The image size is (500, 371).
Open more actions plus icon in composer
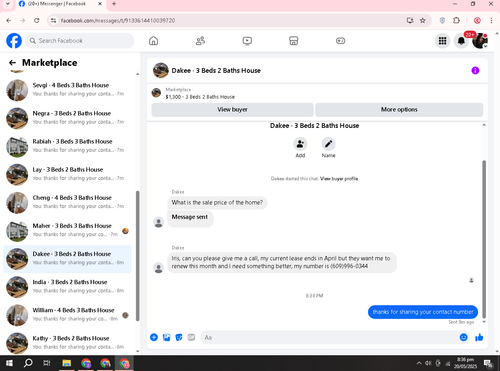click(x=154, y=337)
